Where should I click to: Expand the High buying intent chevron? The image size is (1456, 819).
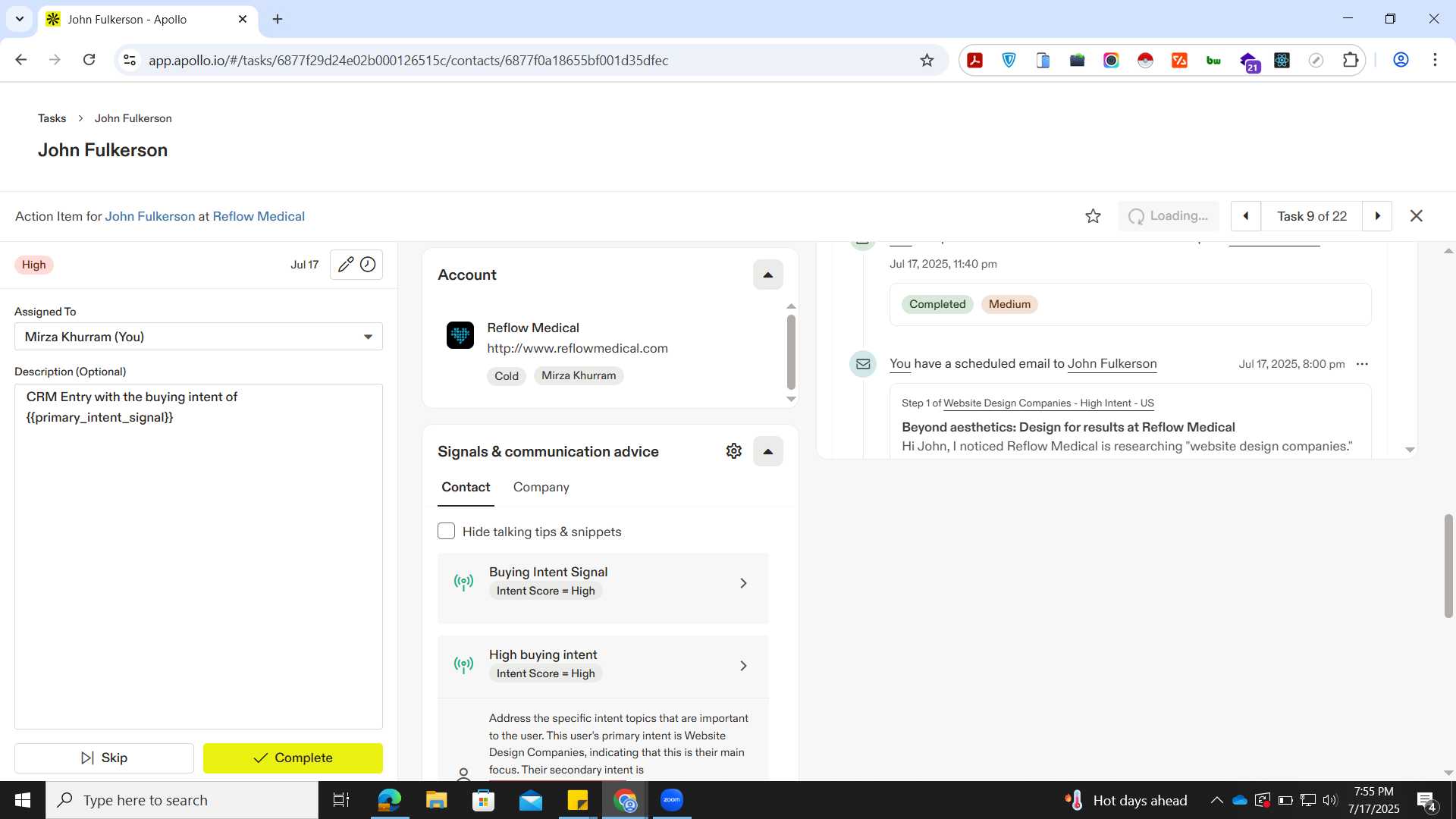pyautogui.click(x=743, y=665)
